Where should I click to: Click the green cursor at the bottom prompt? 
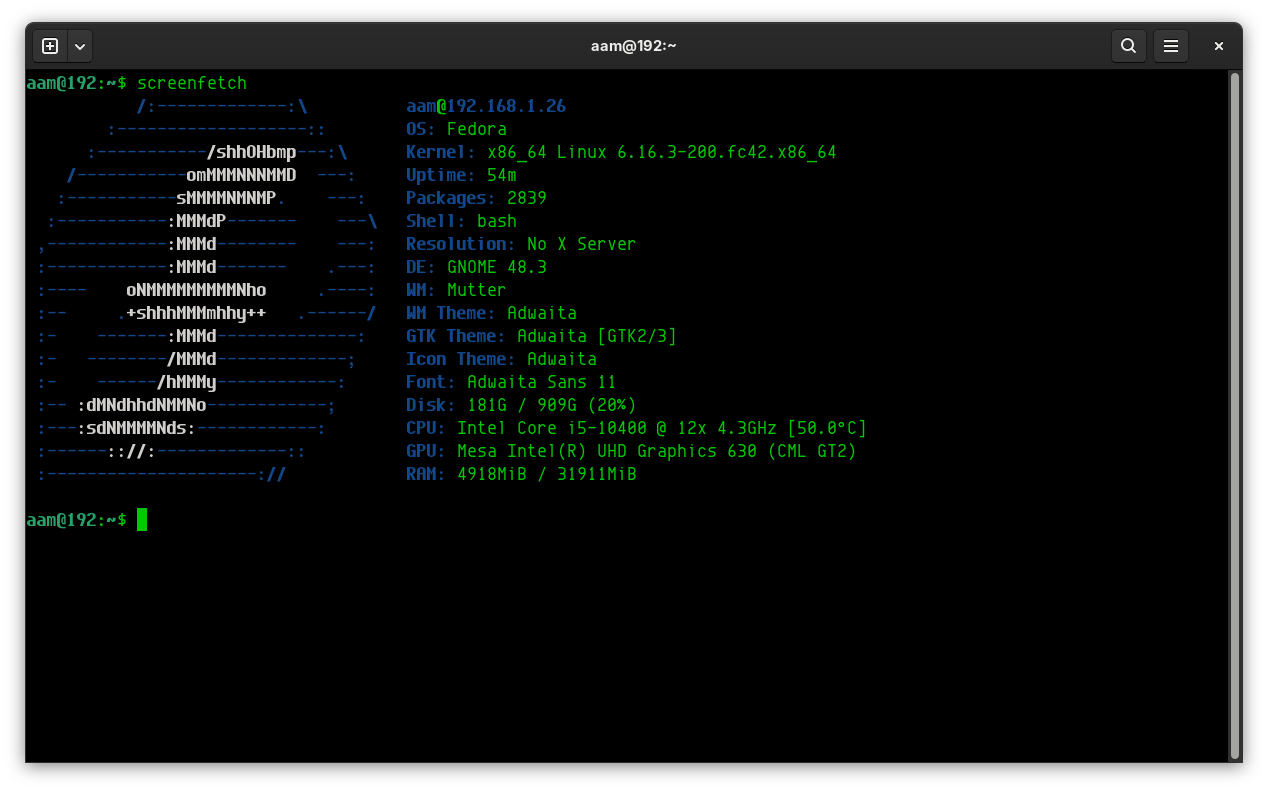[142, 519]
